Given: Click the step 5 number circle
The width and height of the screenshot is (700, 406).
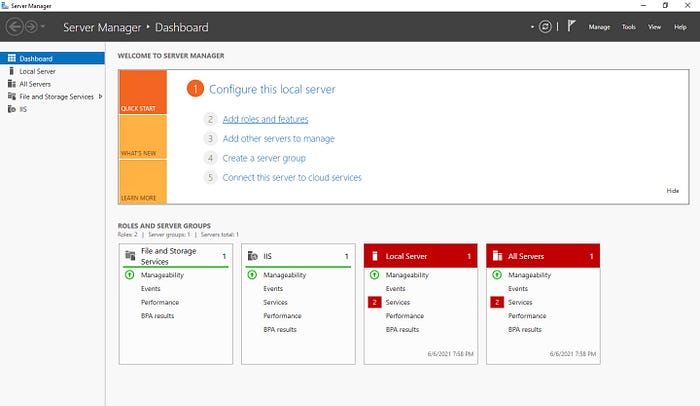Looking at the screenshot, I should [210, 178].
